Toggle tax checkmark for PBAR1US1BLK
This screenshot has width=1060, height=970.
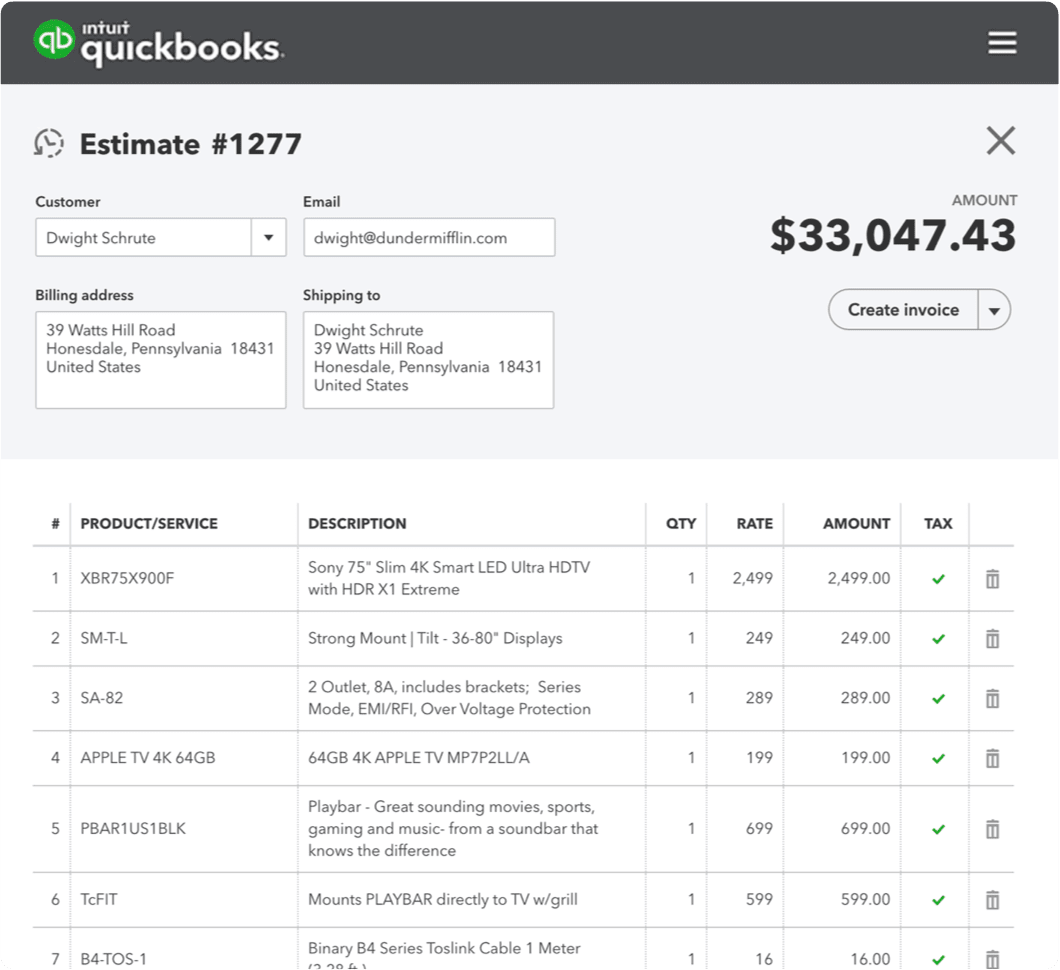[x=938, y=829]
